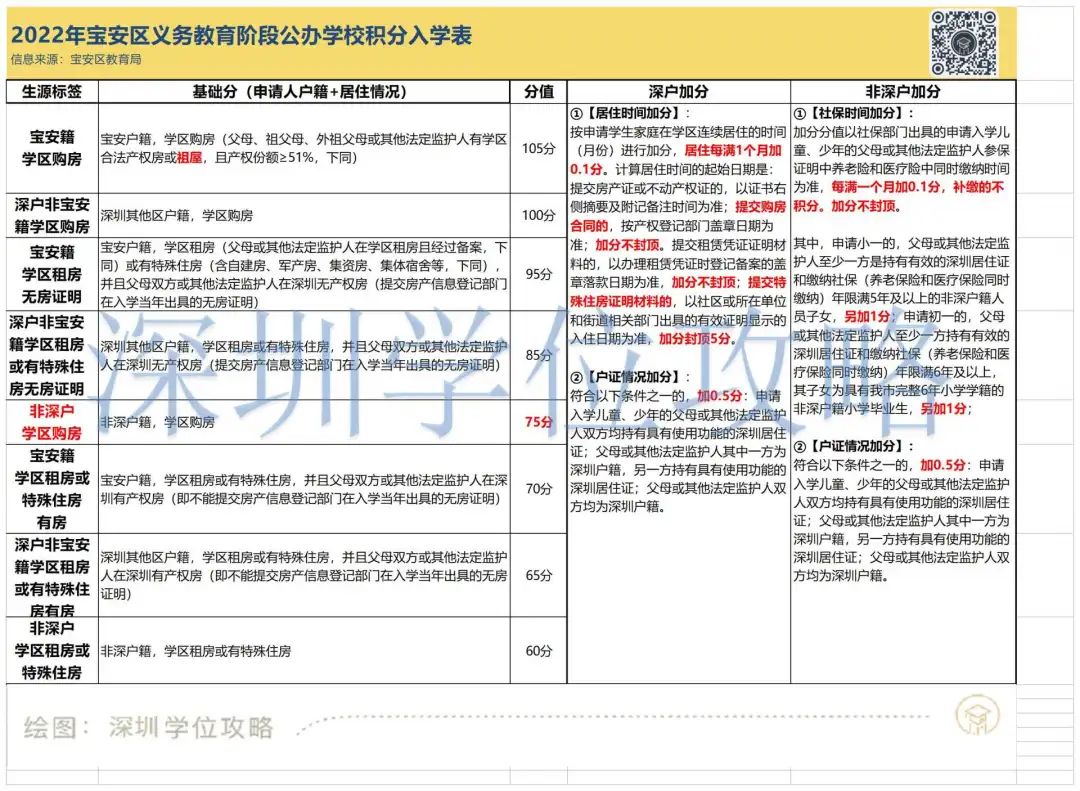This screenshot has height=791, width=1080.
Task: Click the 70分 score cell
Action: [x=539, y=489]
